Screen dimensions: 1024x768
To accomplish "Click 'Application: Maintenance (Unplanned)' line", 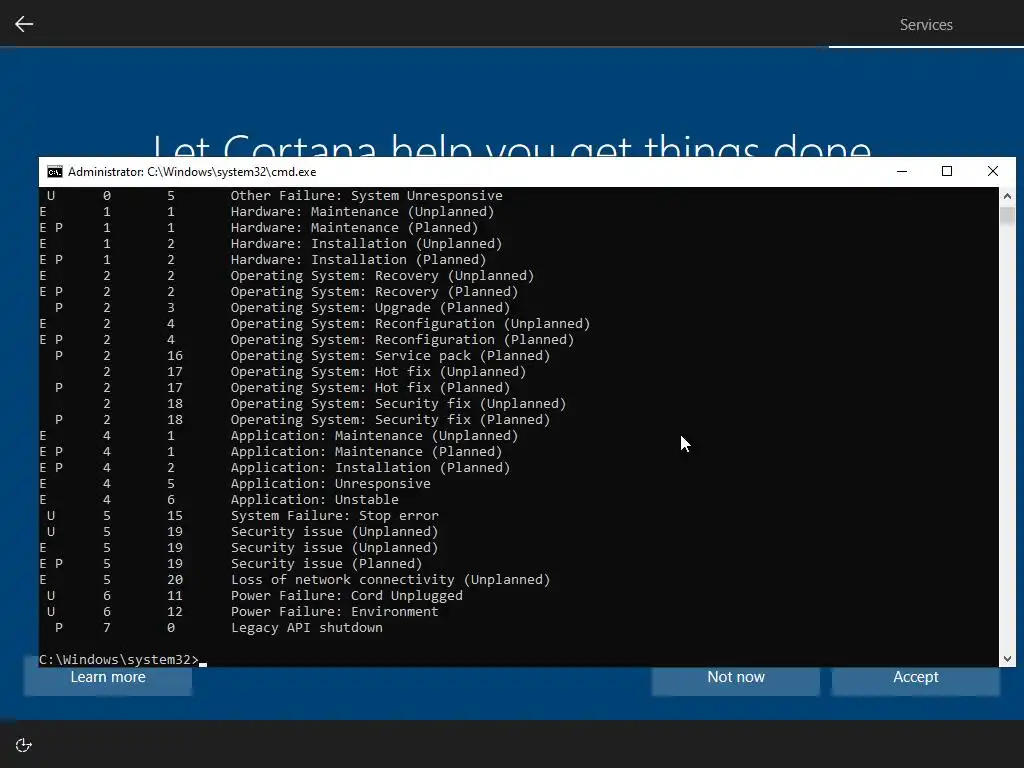I will (x=374, y=436).
